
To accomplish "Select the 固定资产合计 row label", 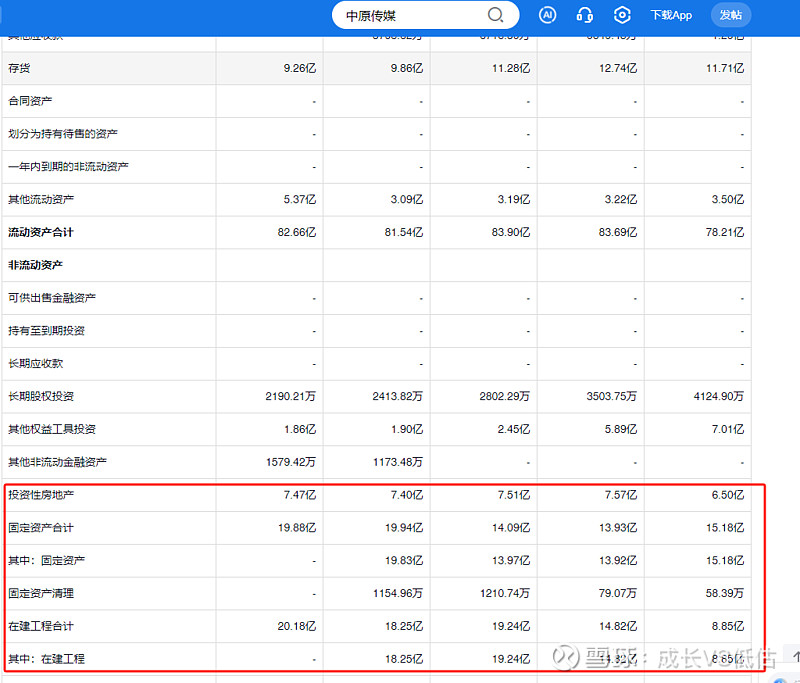I will click(x=40, y=527).
